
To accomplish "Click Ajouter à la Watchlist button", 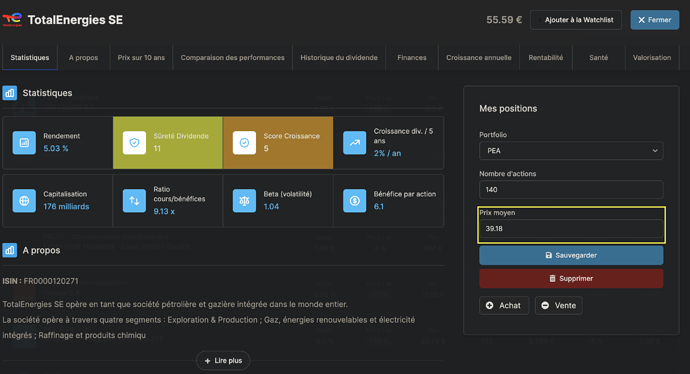I will click(576, 20).
